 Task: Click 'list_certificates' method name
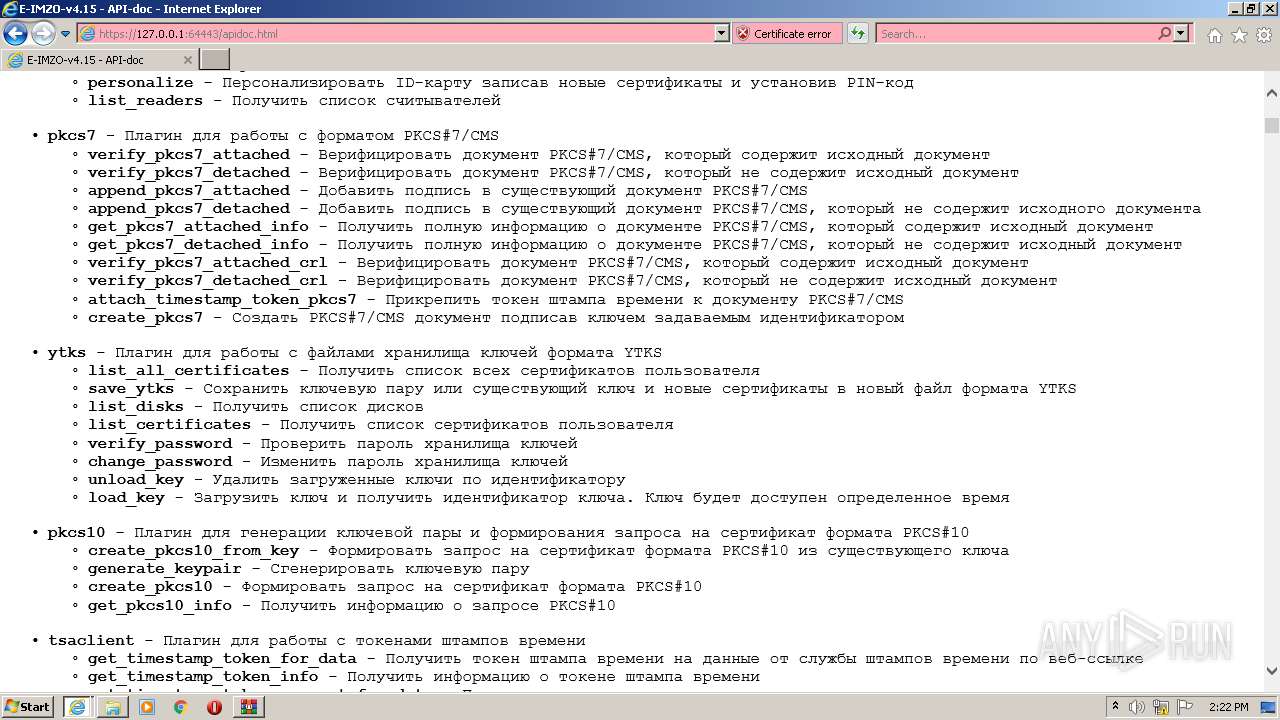[169, 424]
